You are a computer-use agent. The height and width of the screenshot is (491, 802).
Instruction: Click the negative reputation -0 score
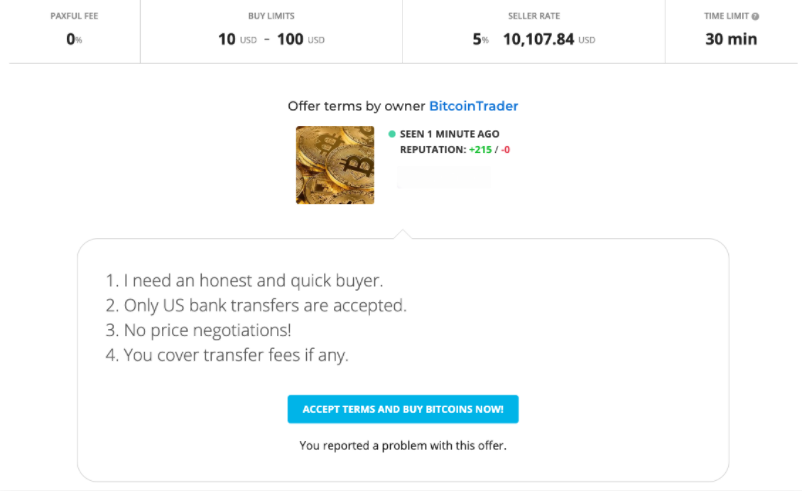pos(504,150)
